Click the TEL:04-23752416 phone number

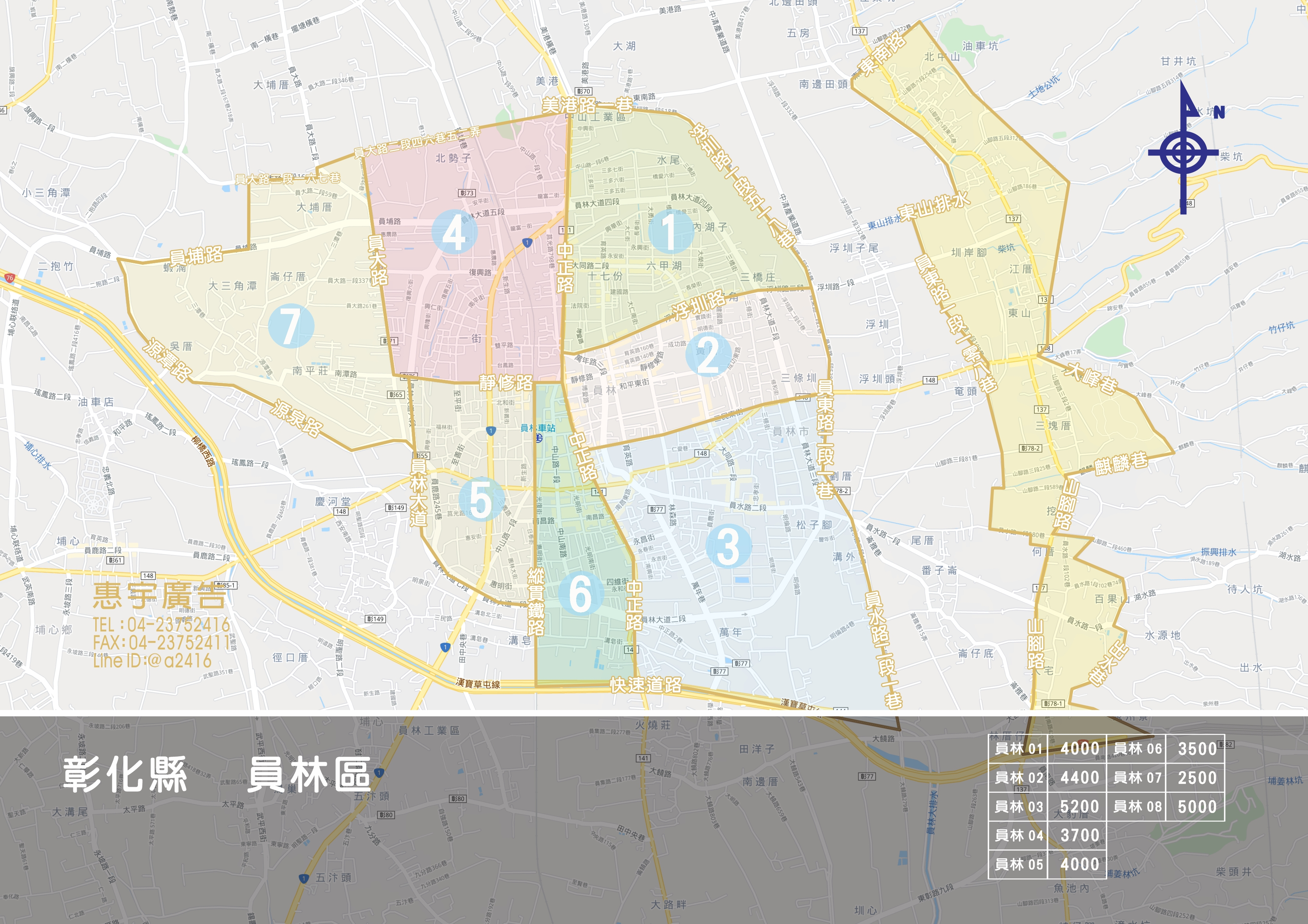click(162, 625)
